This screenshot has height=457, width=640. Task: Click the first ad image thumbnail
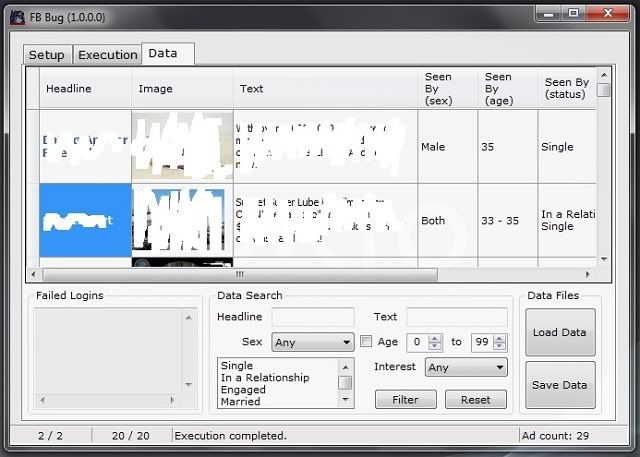tap(182, 146)
